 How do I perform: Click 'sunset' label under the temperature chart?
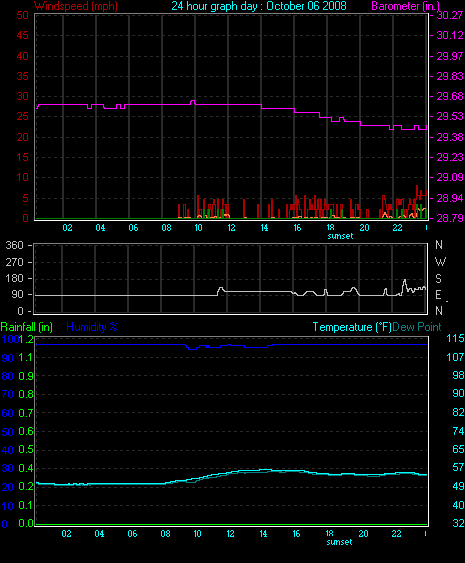pos(339,542)
